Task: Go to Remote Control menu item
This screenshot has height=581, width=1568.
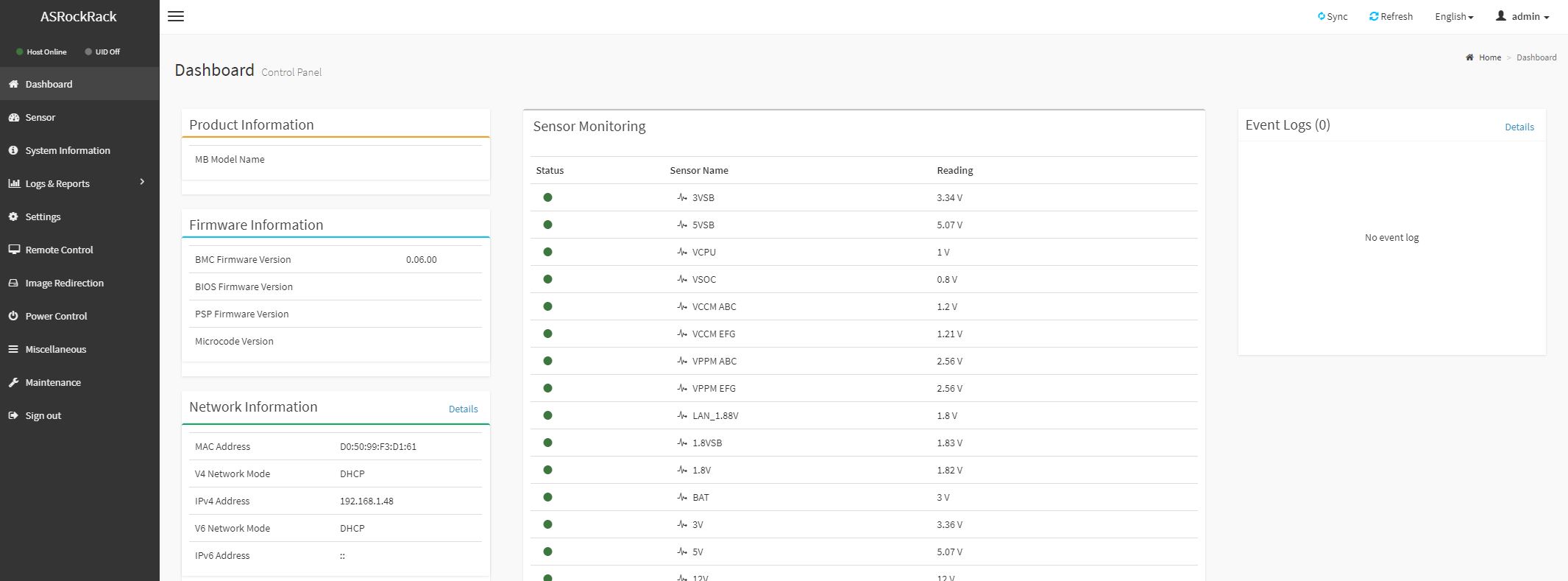Action: point(59,250)
